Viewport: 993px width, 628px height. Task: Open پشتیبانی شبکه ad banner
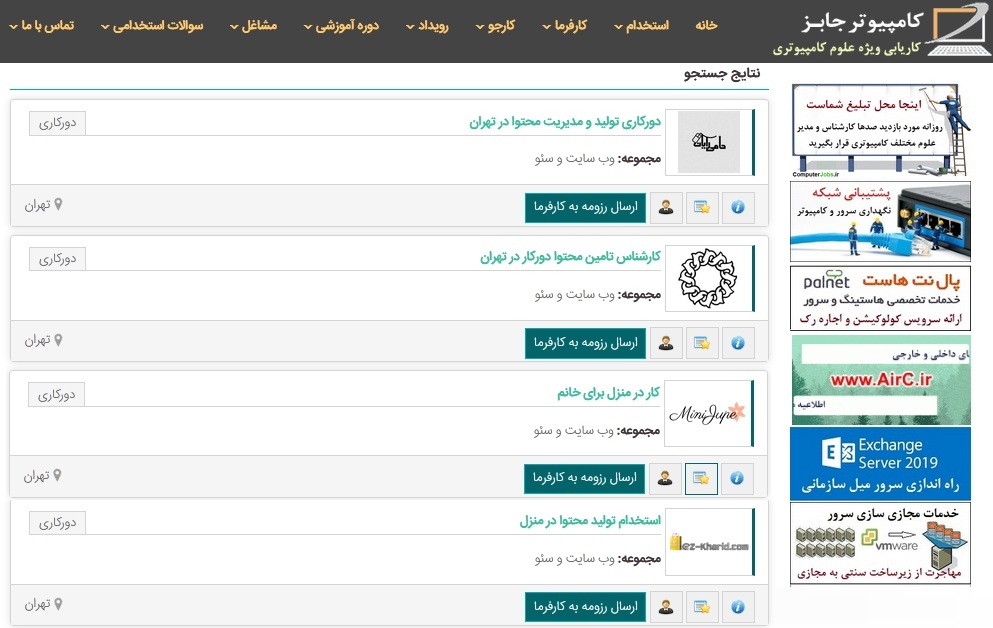[x=880, y=222]
